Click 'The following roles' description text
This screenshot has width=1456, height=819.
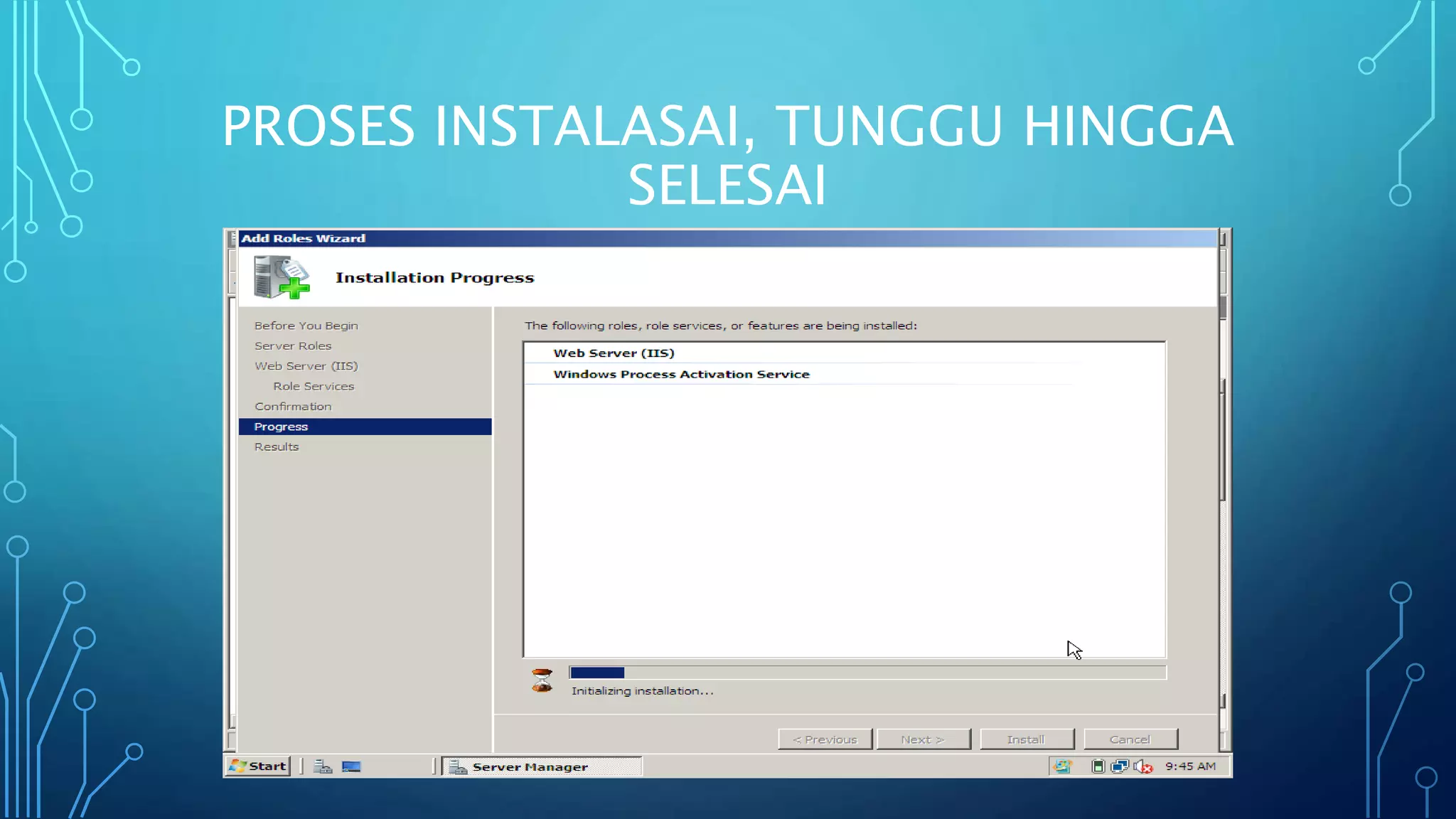click(x=721, y=326)
